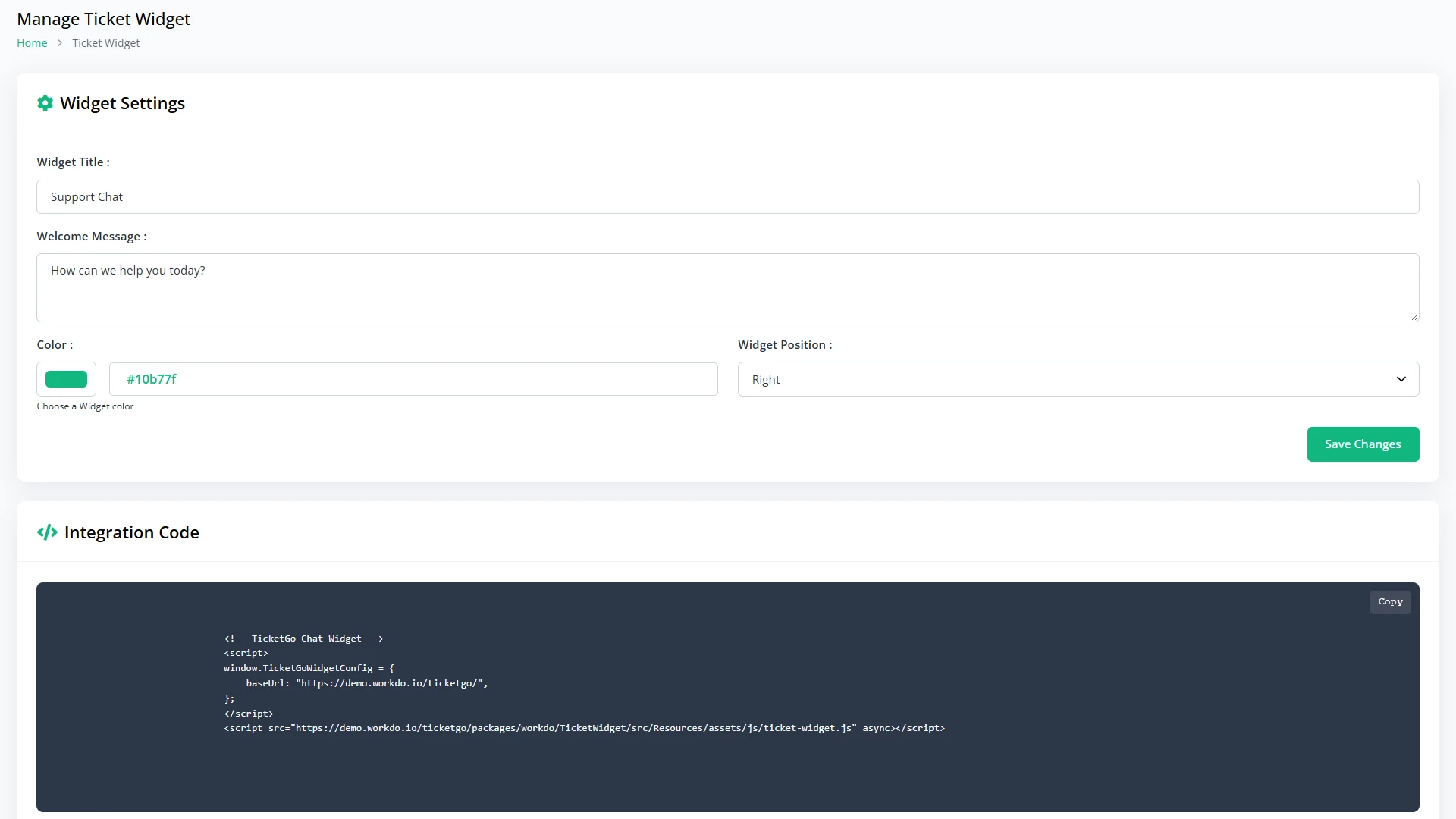Open the Widget Position dropdown
Image resolution: width=1456 pixels, height=819 pixels.
(x=1078, y=379)
